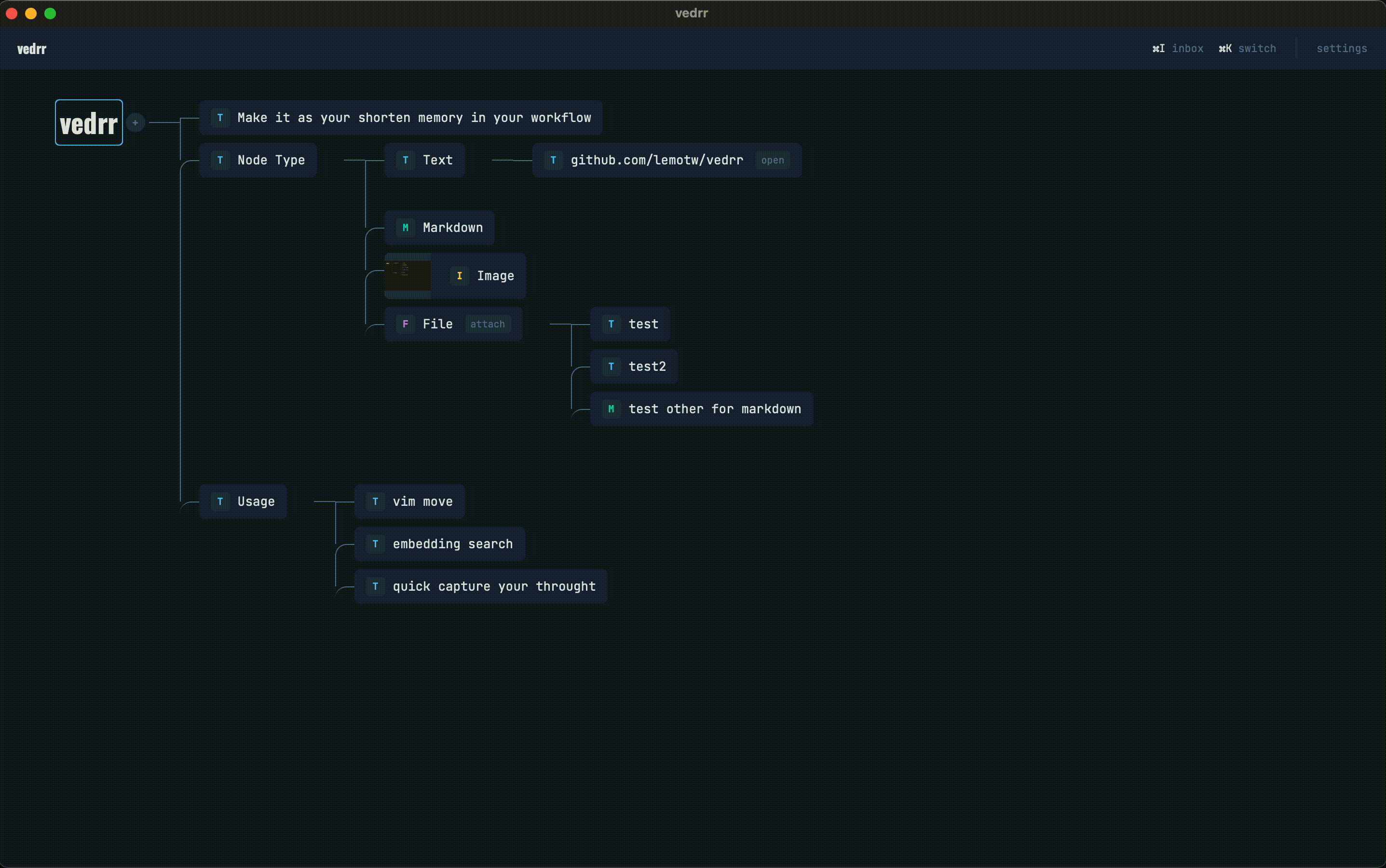The image size is (1386, 868).
Task: Click the green zoom window button
Action: click(x=51, y=13)
